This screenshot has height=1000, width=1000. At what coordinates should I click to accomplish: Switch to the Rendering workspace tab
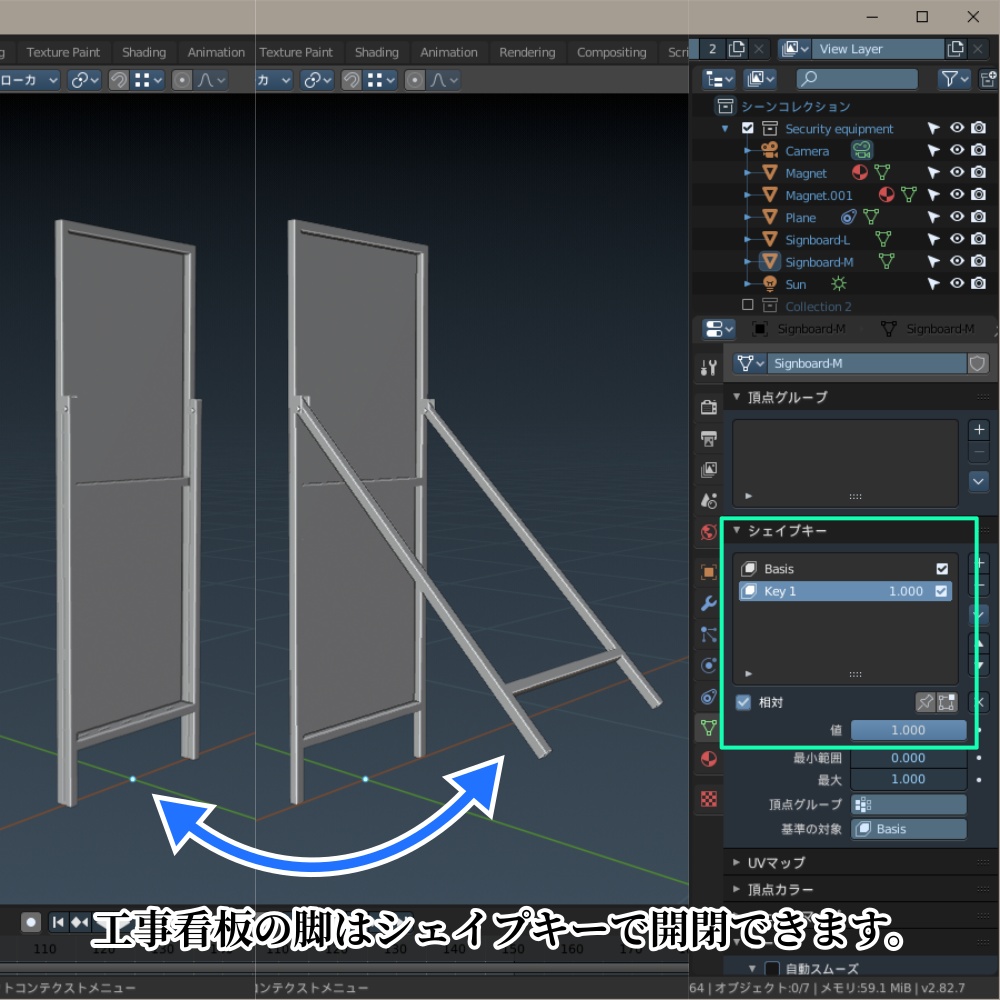(527, 52)
